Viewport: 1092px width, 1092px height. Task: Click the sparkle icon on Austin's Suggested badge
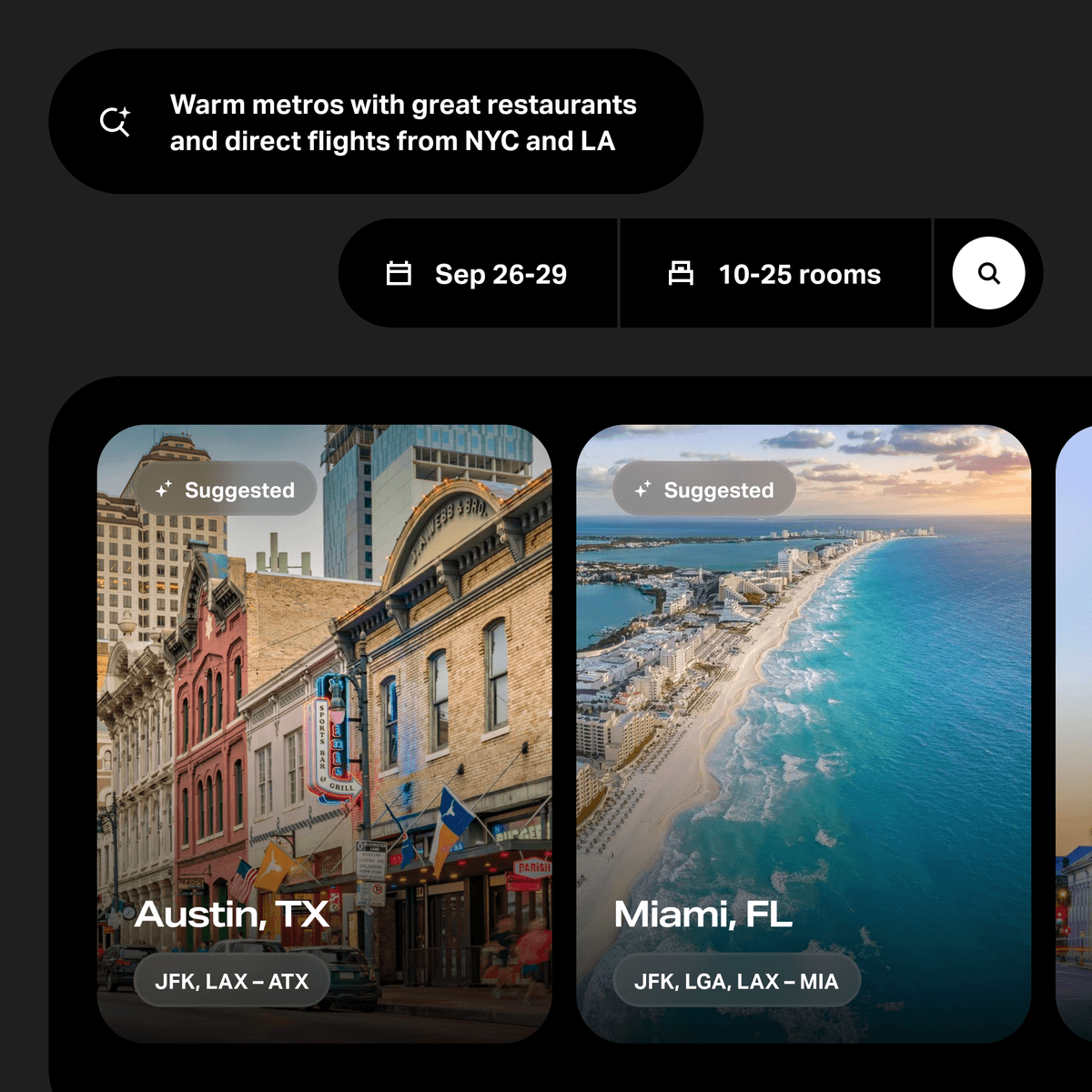[x=164, y=489]
